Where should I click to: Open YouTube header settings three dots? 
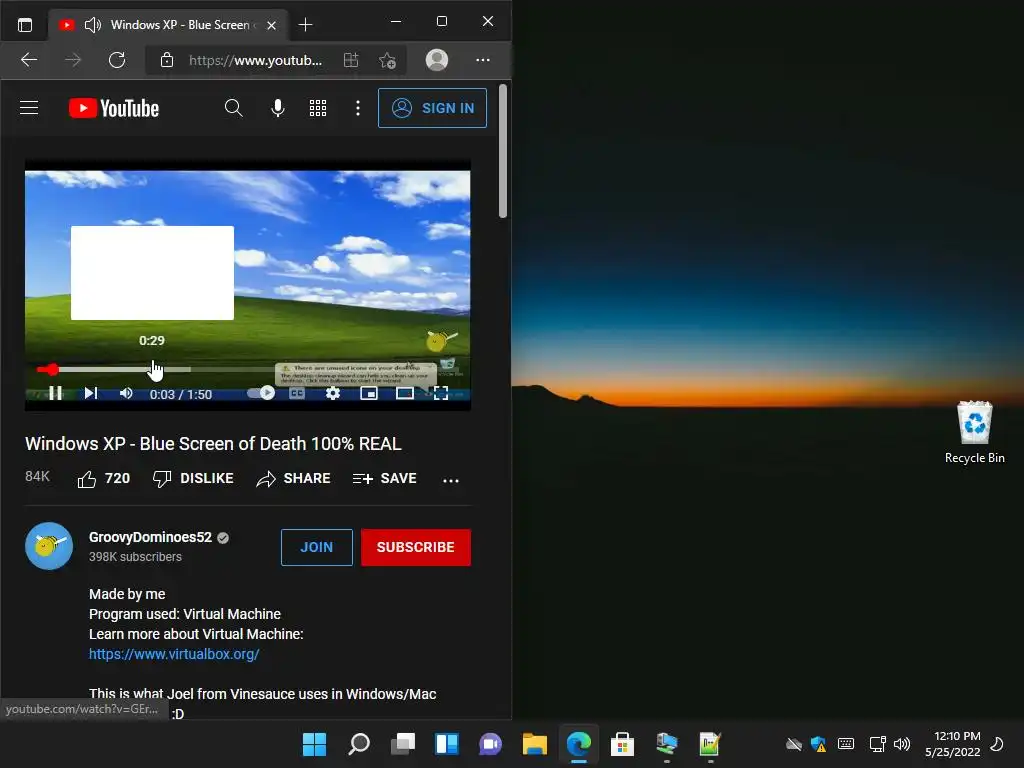(x=358, y=108)
